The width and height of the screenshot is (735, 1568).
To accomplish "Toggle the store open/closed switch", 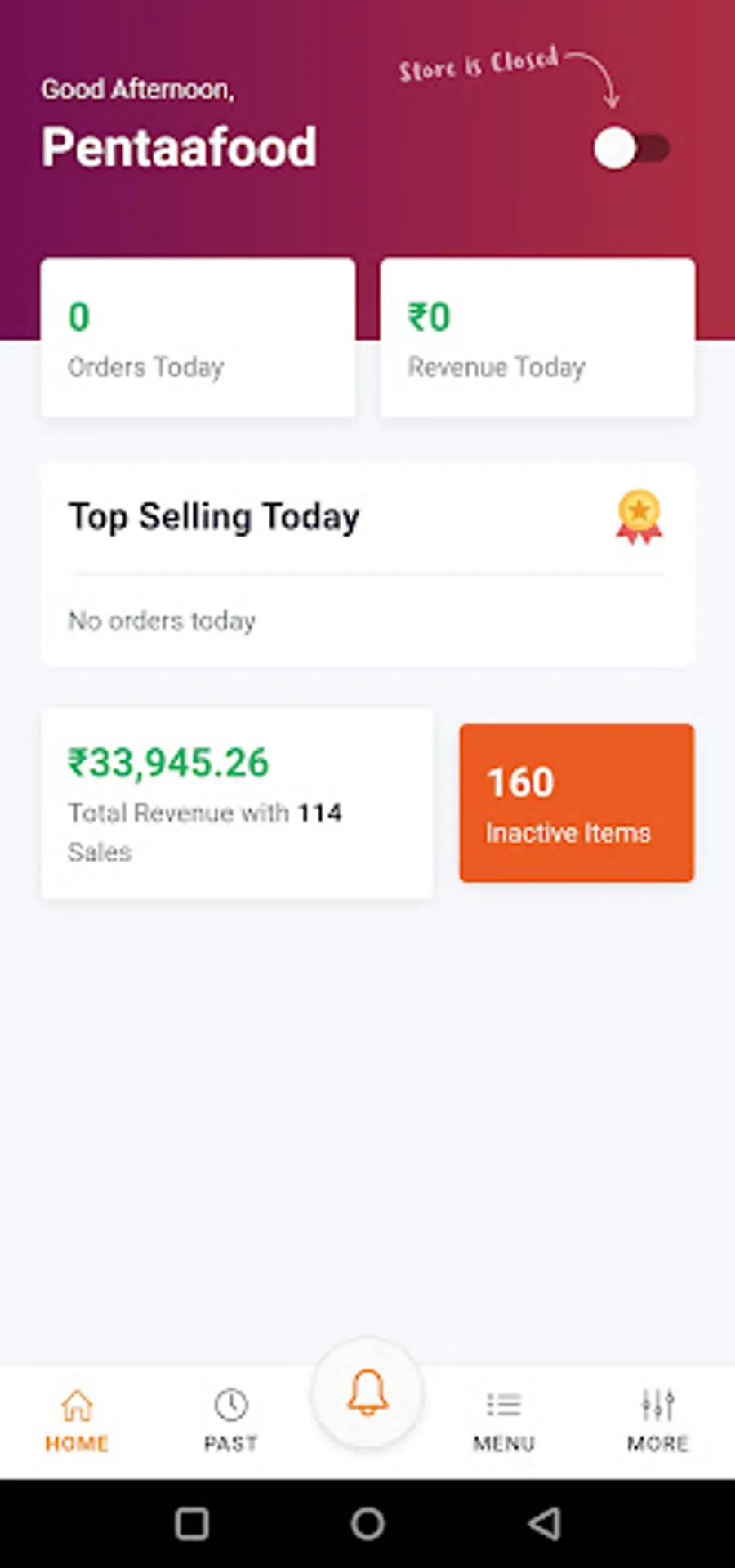I will tap(630, 149).
